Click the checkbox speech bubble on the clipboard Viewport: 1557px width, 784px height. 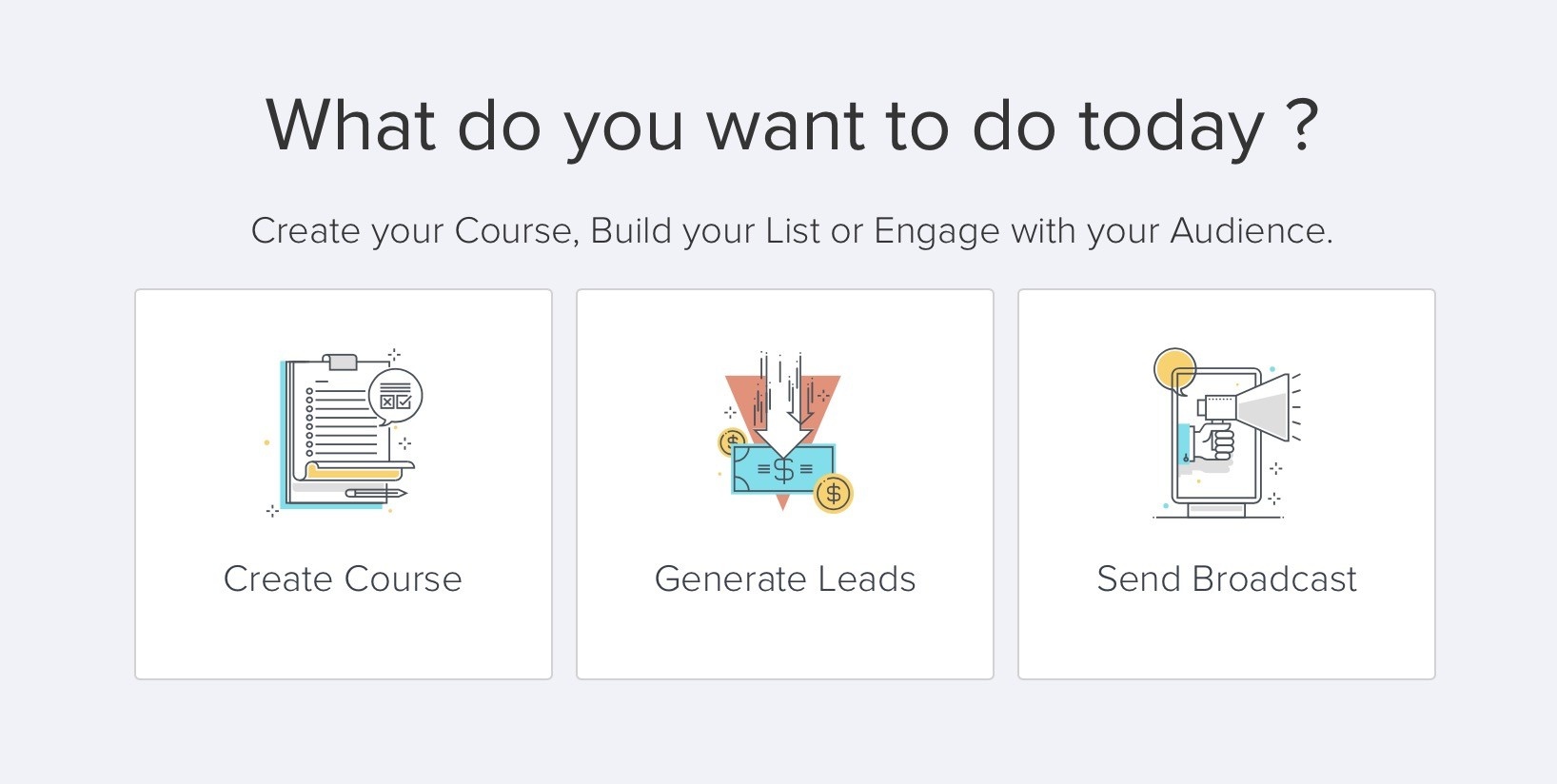click(x=395, y=395)
